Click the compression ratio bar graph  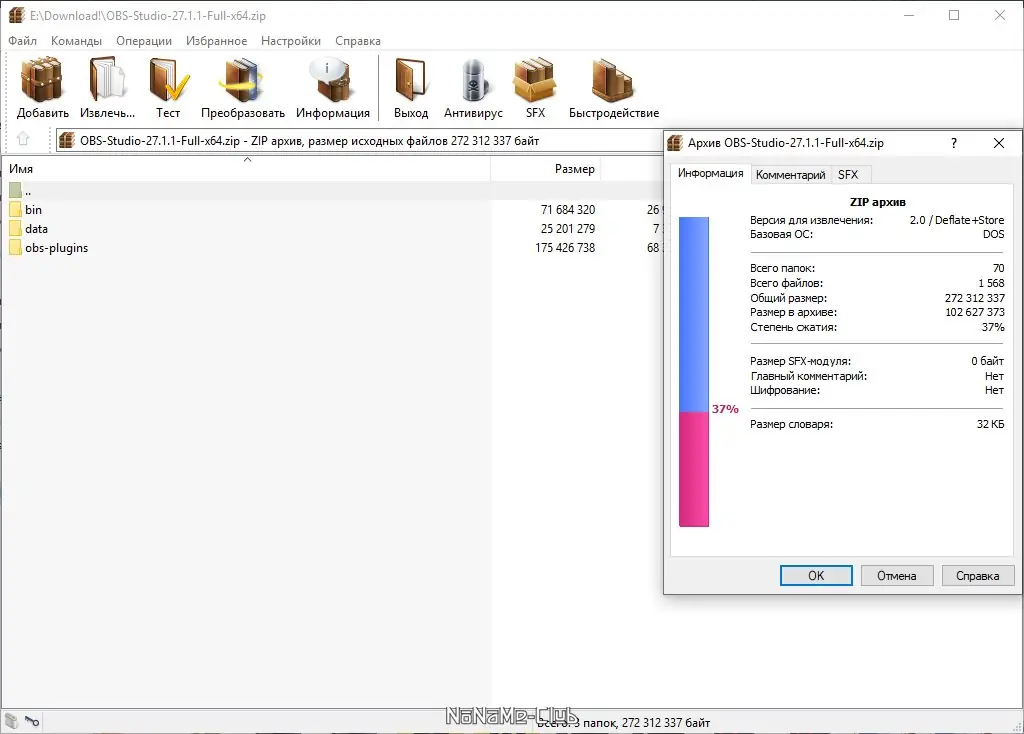(x=694, y=372)
